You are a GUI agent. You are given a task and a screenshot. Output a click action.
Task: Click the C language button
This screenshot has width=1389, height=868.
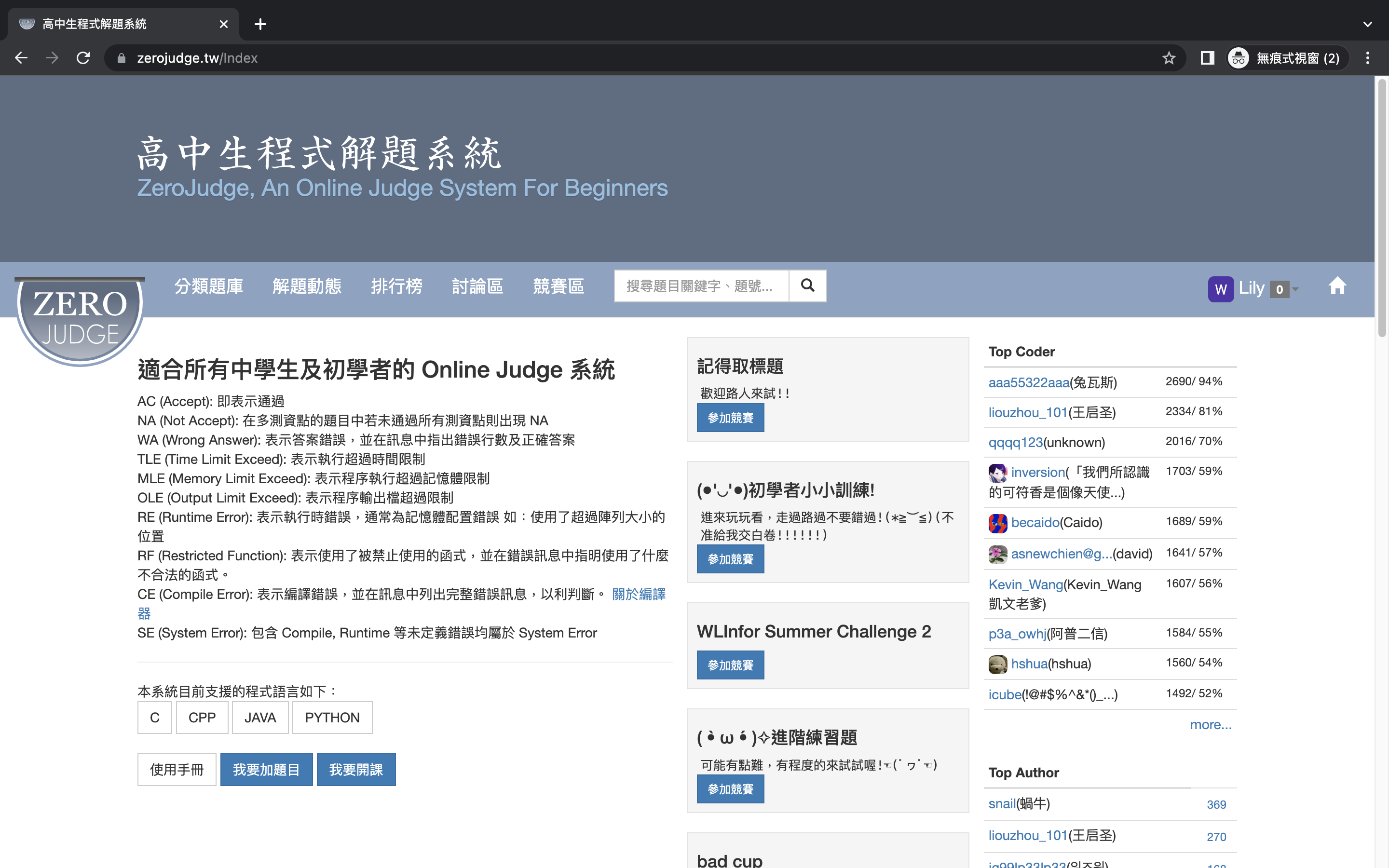pyautogui.click(x=154, y=718)
